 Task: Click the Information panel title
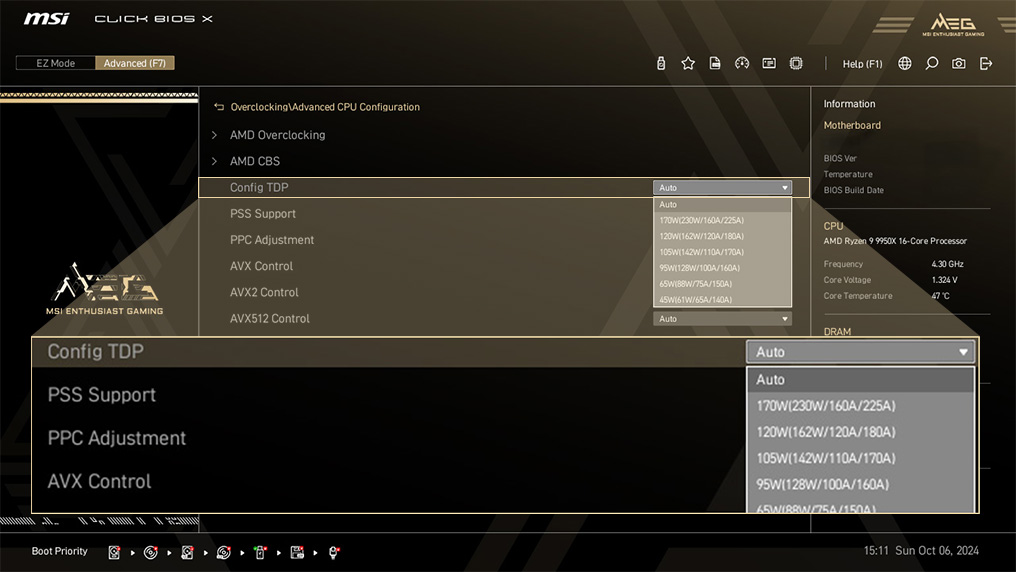[x=849, y=104]
